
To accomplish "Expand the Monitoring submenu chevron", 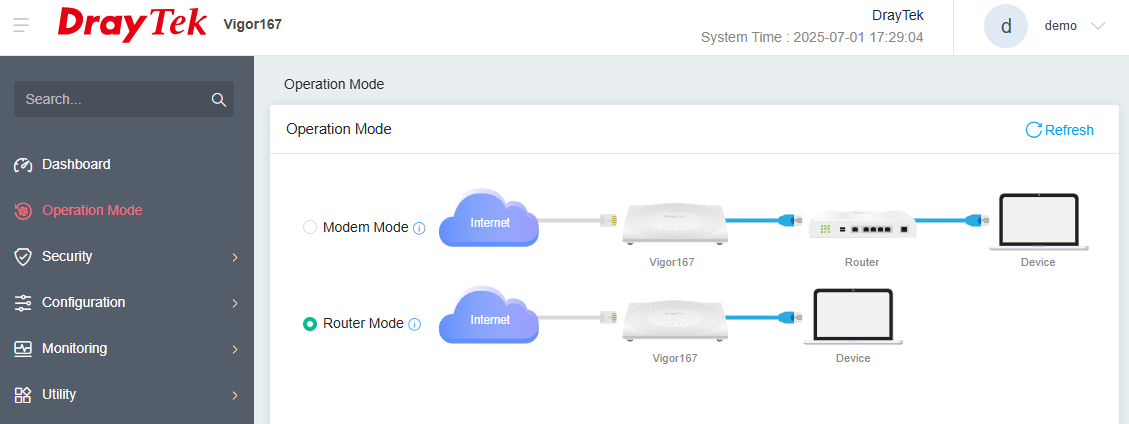I will click(235, 349).
